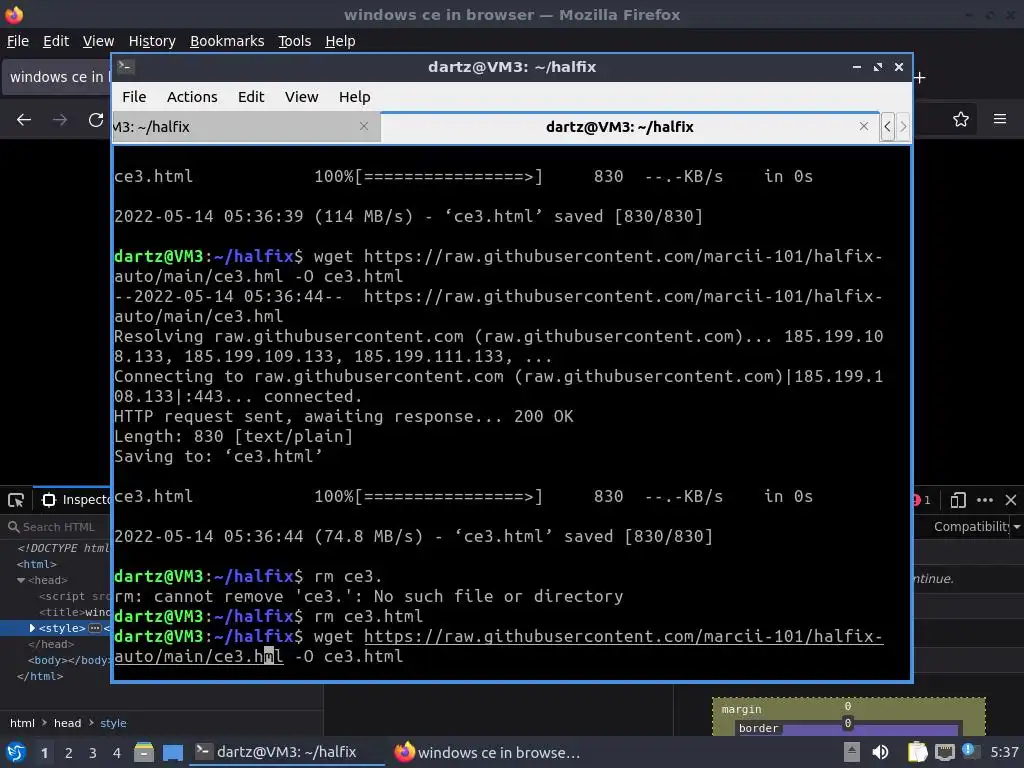
Task: Click terminal window icon in title bar
Action: [x=126, y=66]
